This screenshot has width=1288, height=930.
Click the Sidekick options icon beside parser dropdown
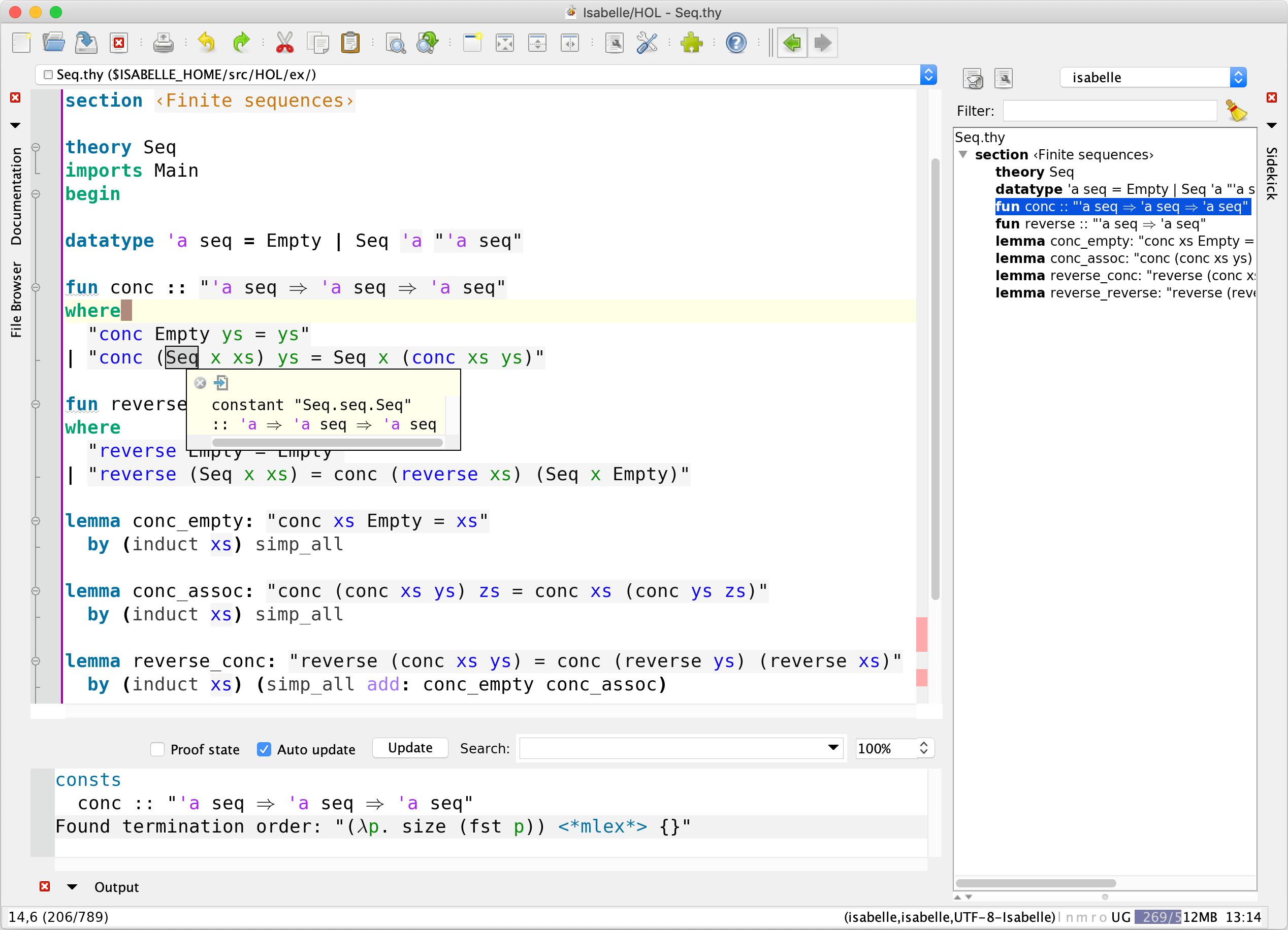click(x=1004, y=78)
